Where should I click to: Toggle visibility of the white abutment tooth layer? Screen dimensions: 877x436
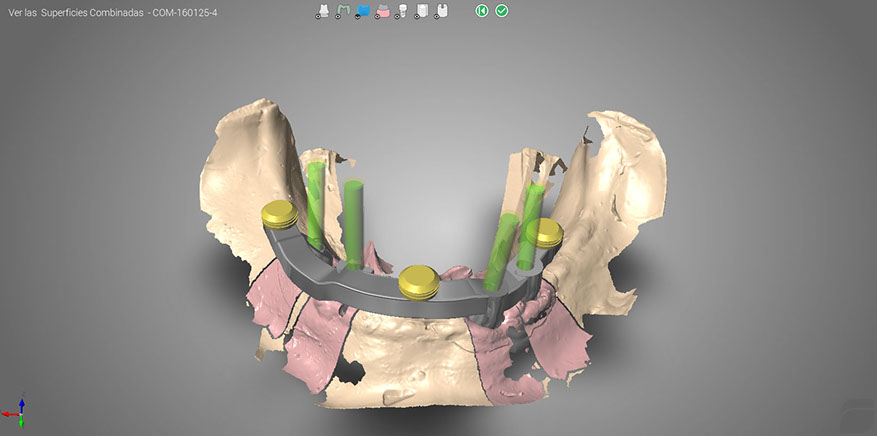[323, 11]
